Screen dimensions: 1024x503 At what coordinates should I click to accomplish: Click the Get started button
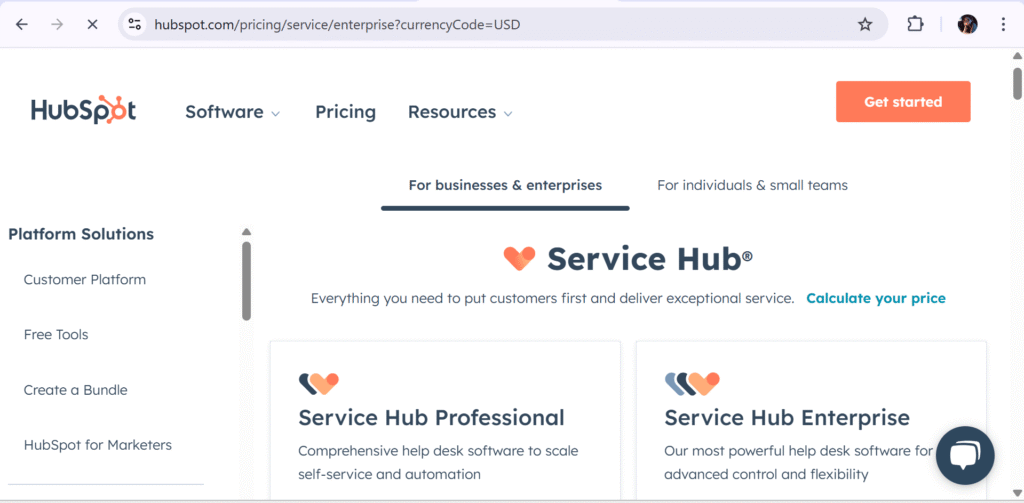coord(903,101)
